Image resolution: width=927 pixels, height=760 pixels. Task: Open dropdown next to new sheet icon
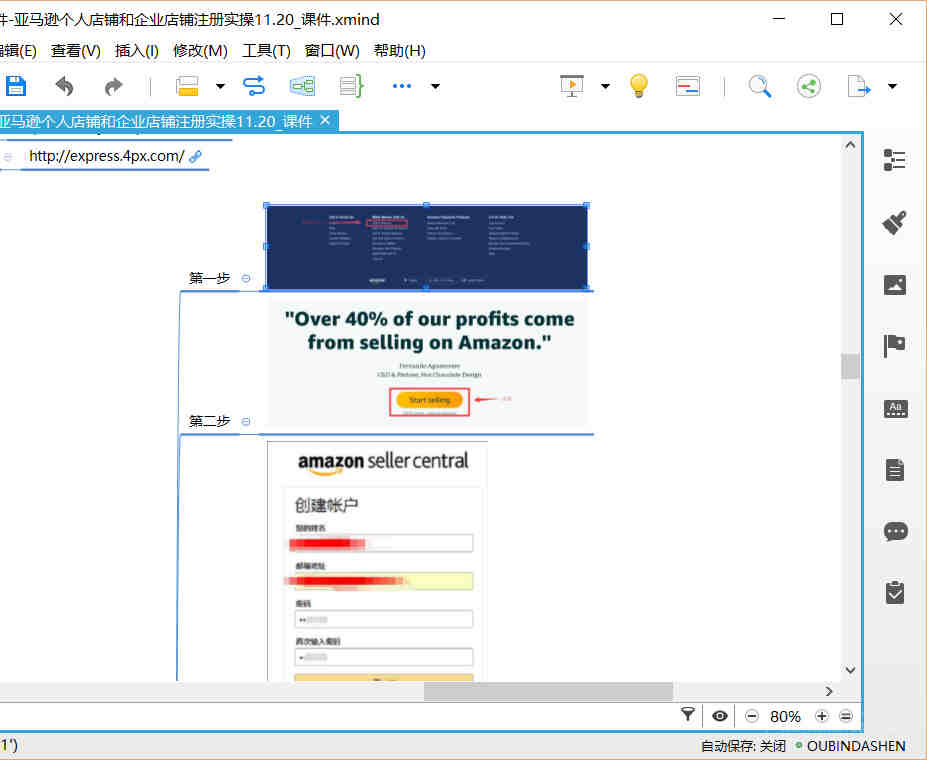point(220,86)
